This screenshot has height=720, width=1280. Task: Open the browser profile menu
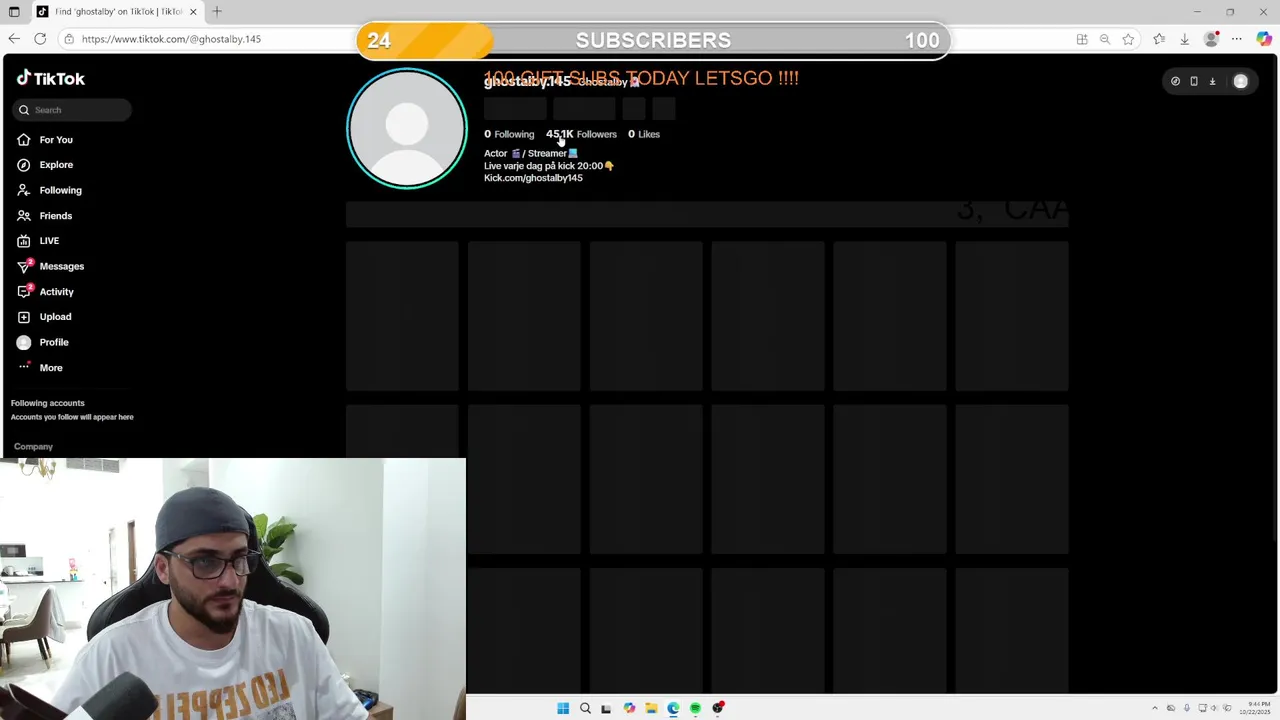(x=1212, y=39)
